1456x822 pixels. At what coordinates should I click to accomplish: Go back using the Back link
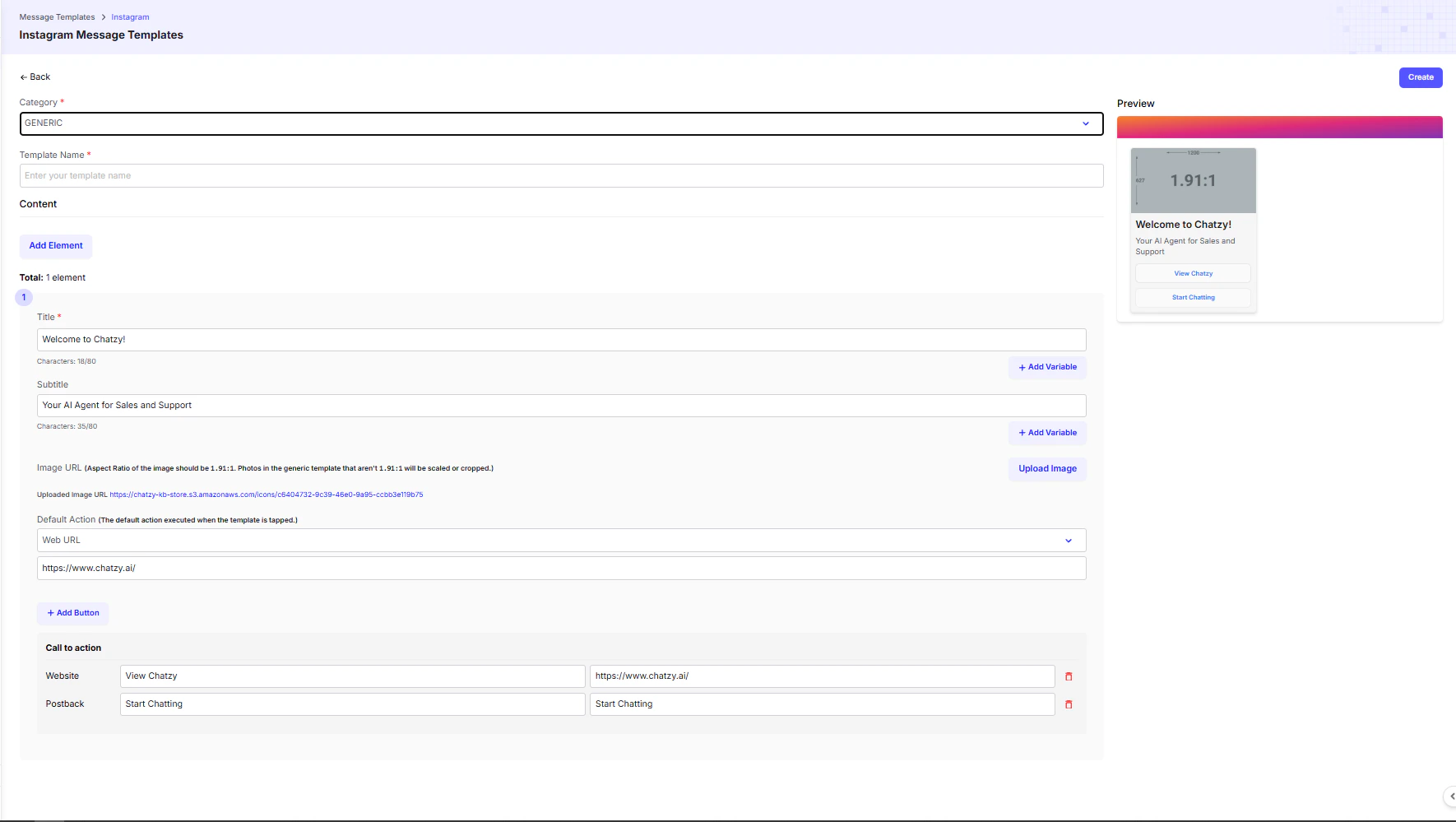pos(35,77)
